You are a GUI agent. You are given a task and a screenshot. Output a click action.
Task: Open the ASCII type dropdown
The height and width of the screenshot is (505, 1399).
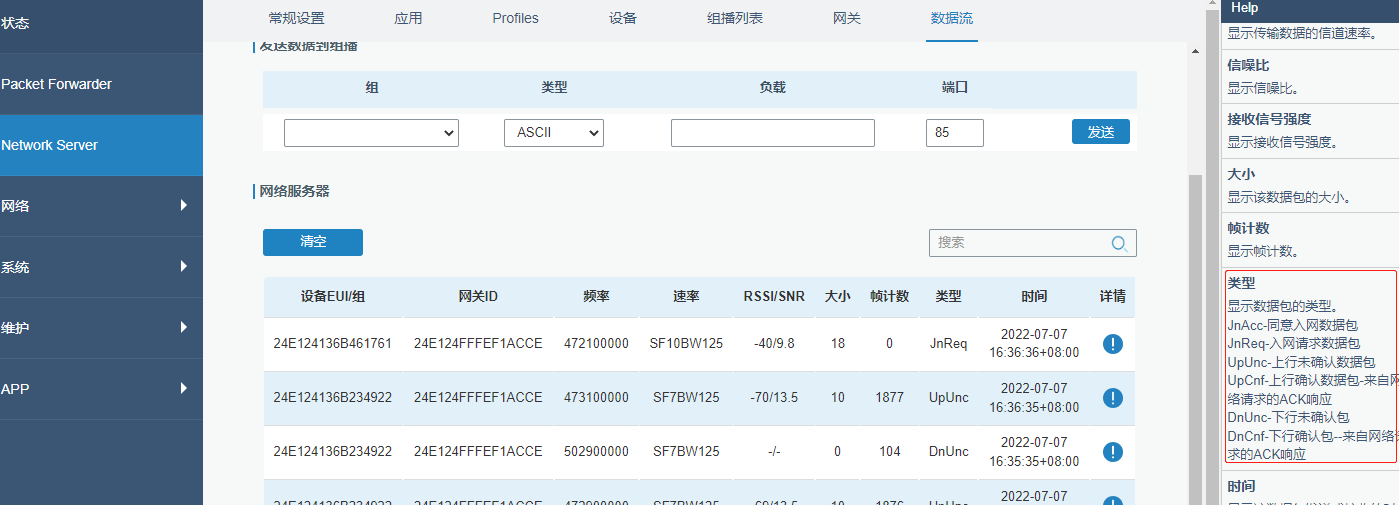[x=554, y=133]
